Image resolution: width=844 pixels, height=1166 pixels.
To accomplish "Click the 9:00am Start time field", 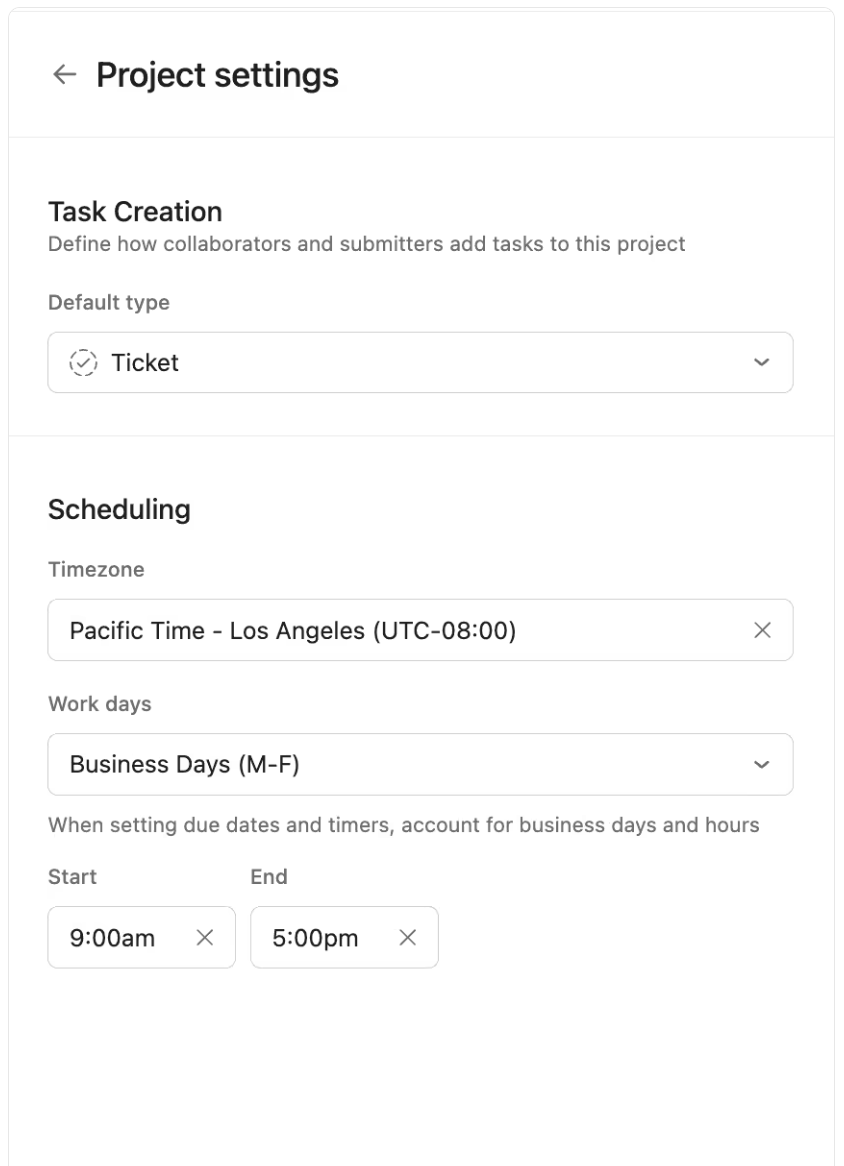I will (x=112, y=938).
